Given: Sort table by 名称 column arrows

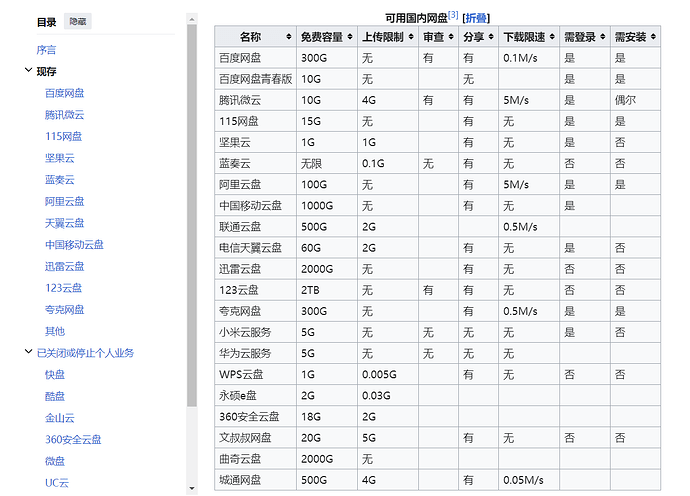Looking at the screenshot, I should (x=289, y=37).
